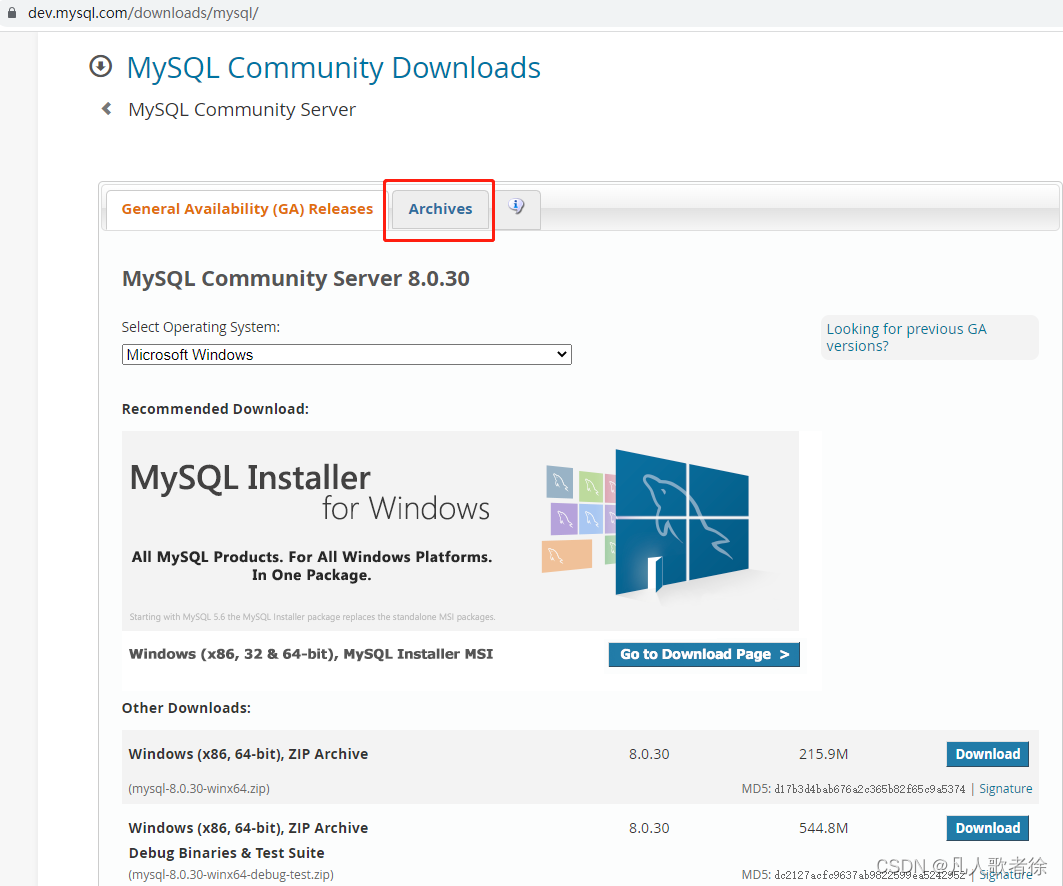Screen dimensions: 1063x886
Task: Click the MySQL Community Downloads heading
Action: point(334,68)
